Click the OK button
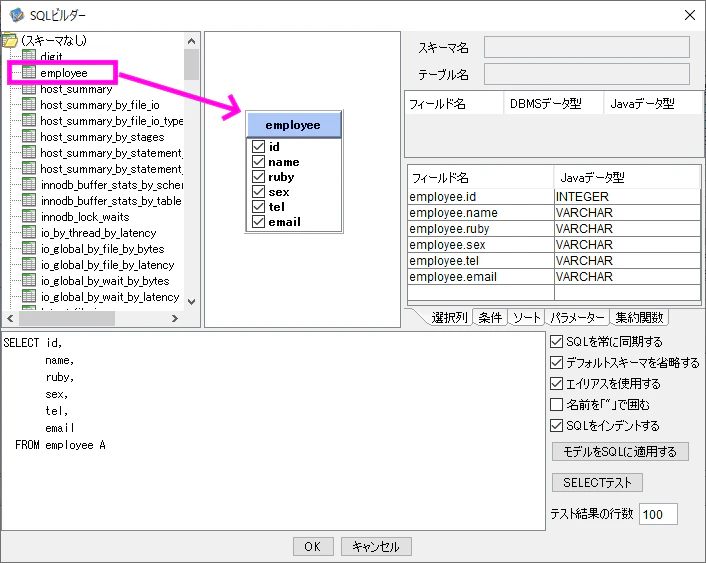 coord(313,546)
